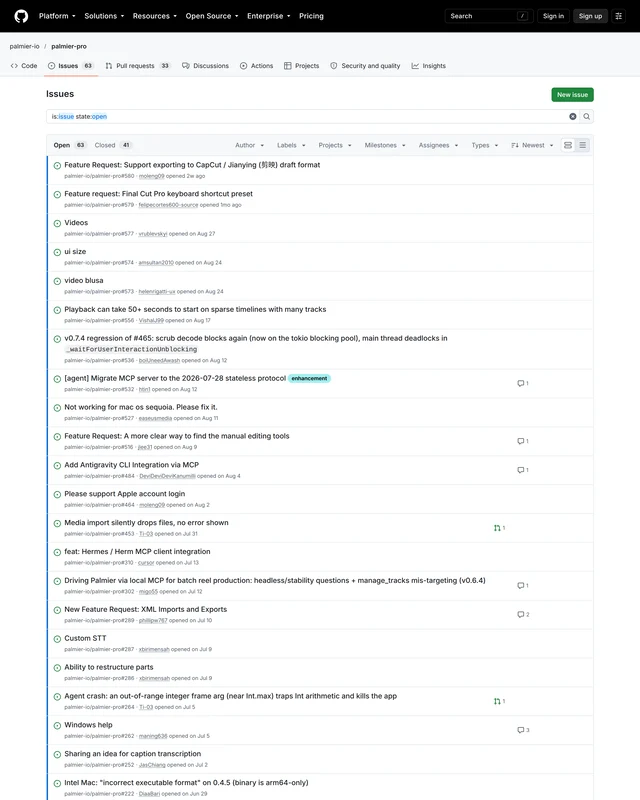Click the New issue button
Screen dimensions: 640x800
(572, 95)
